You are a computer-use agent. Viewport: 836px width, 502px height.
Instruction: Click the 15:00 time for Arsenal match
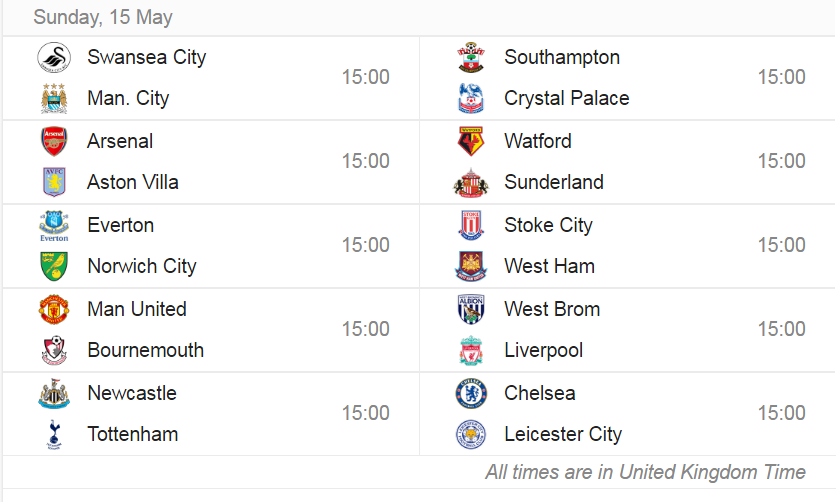point(366,161)
